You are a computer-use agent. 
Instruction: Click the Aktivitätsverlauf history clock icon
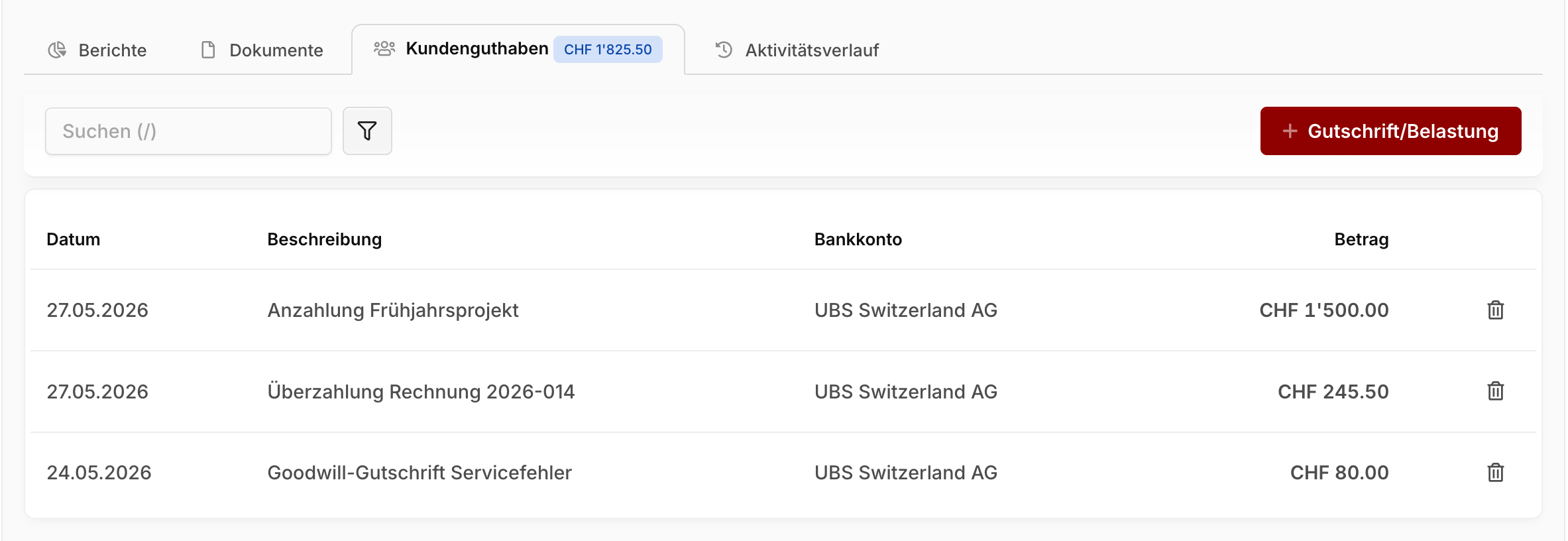point(724,50)
